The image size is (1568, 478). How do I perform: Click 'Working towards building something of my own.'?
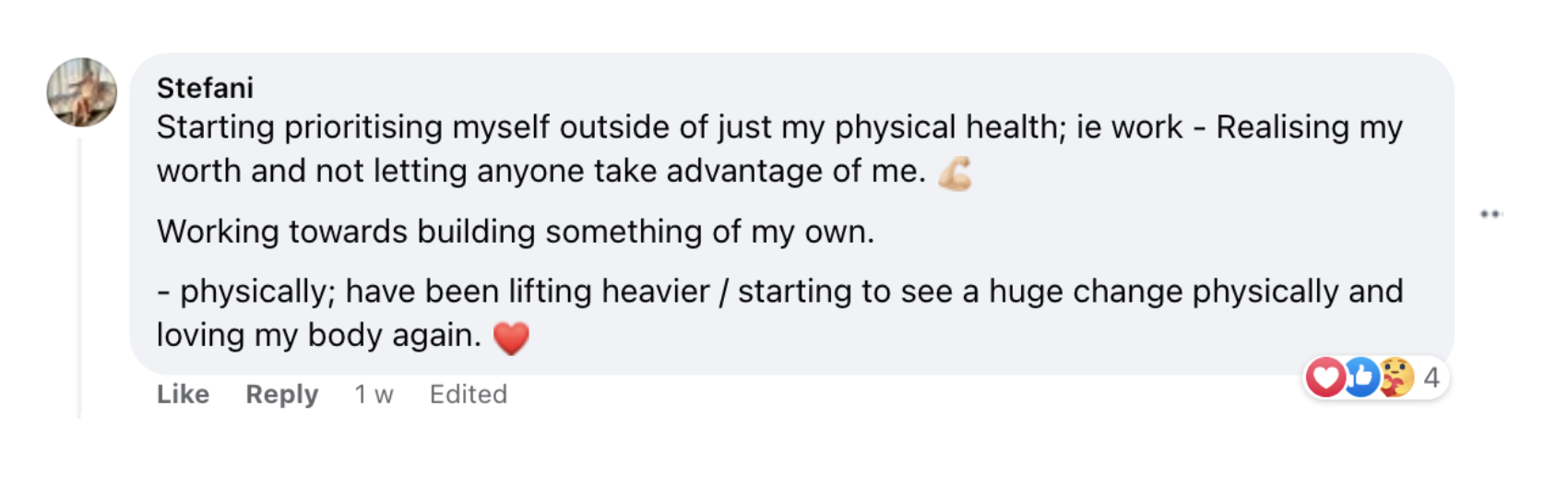pos(515,232)
